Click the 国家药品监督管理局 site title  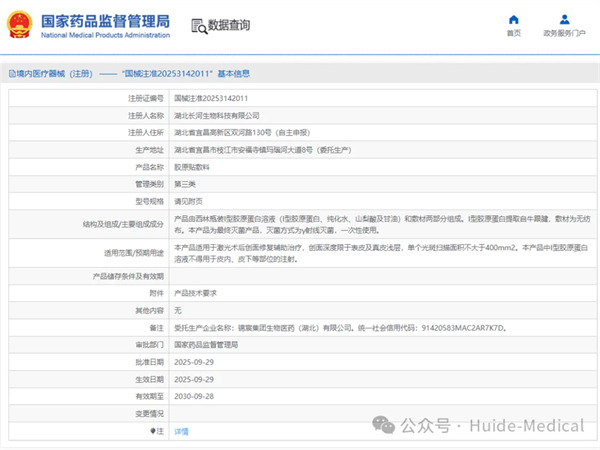[104, 21]
